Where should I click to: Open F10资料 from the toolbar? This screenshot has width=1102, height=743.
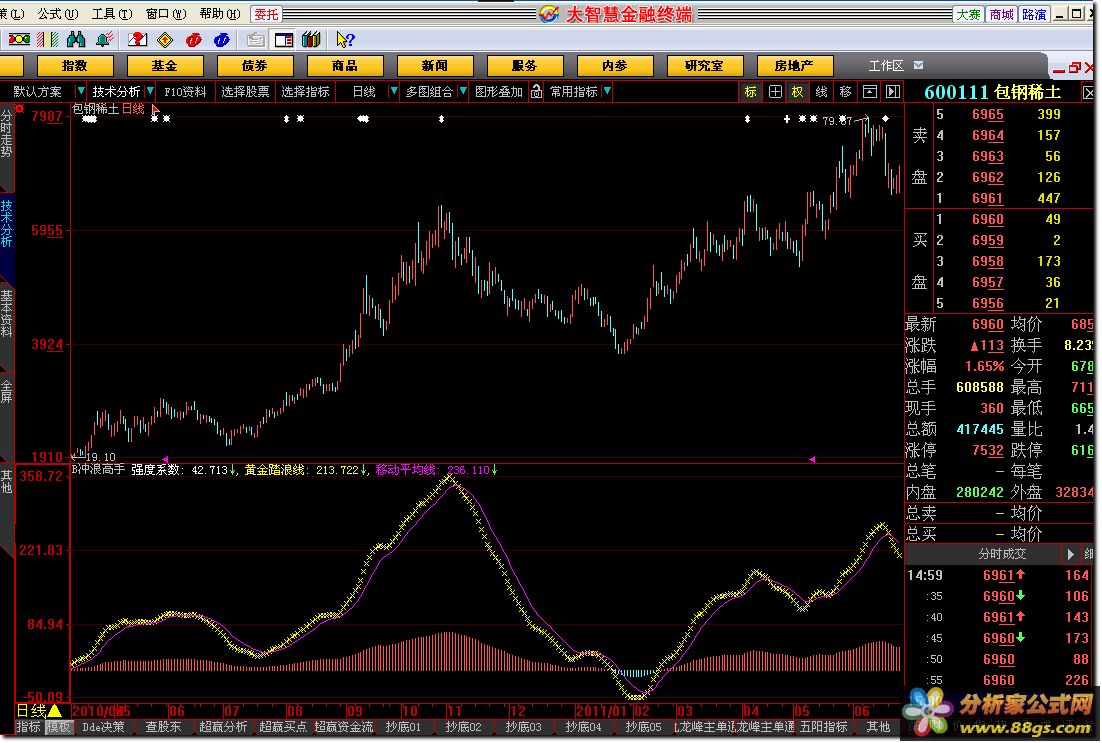[186, 91]
